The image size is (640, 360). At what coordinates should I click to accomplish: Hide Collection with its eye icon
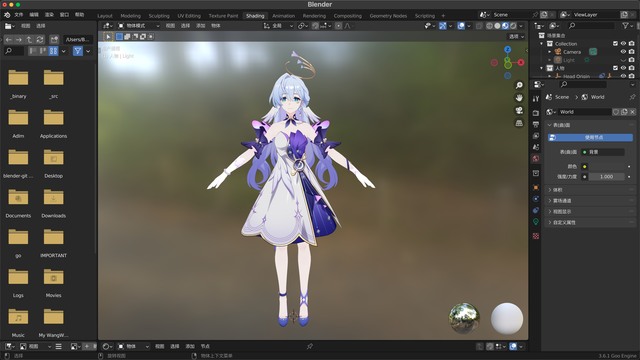pyautogui.click(x=623, y=44)
